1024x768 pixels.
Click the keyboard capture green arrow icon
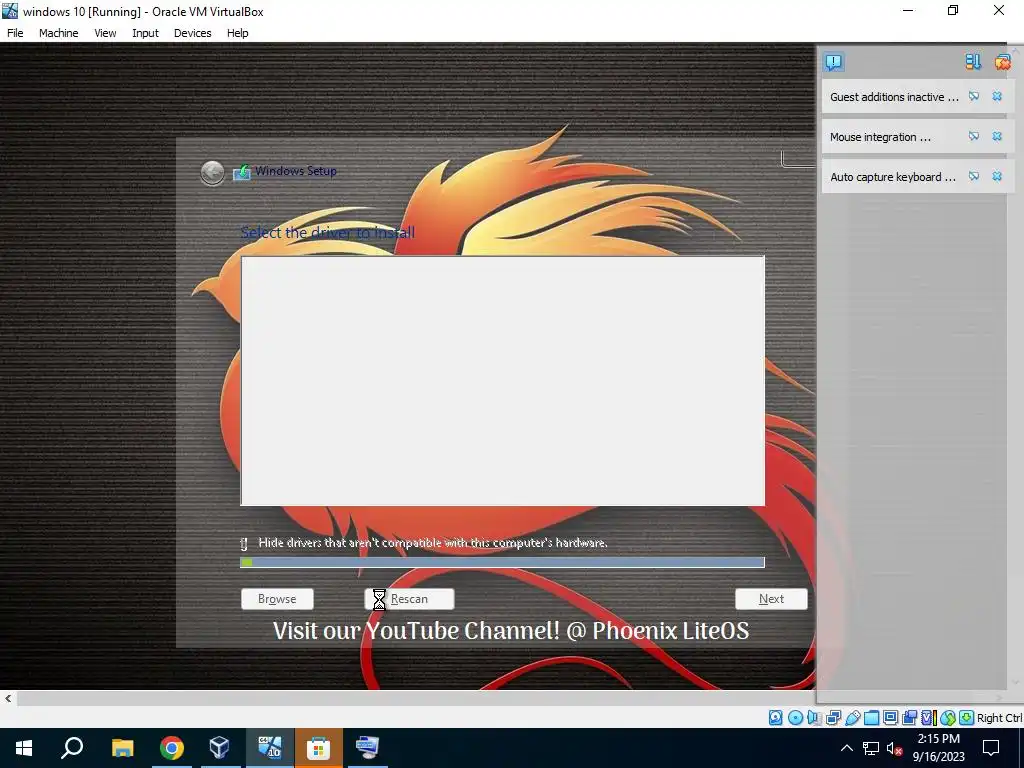[x=967, y=718]
